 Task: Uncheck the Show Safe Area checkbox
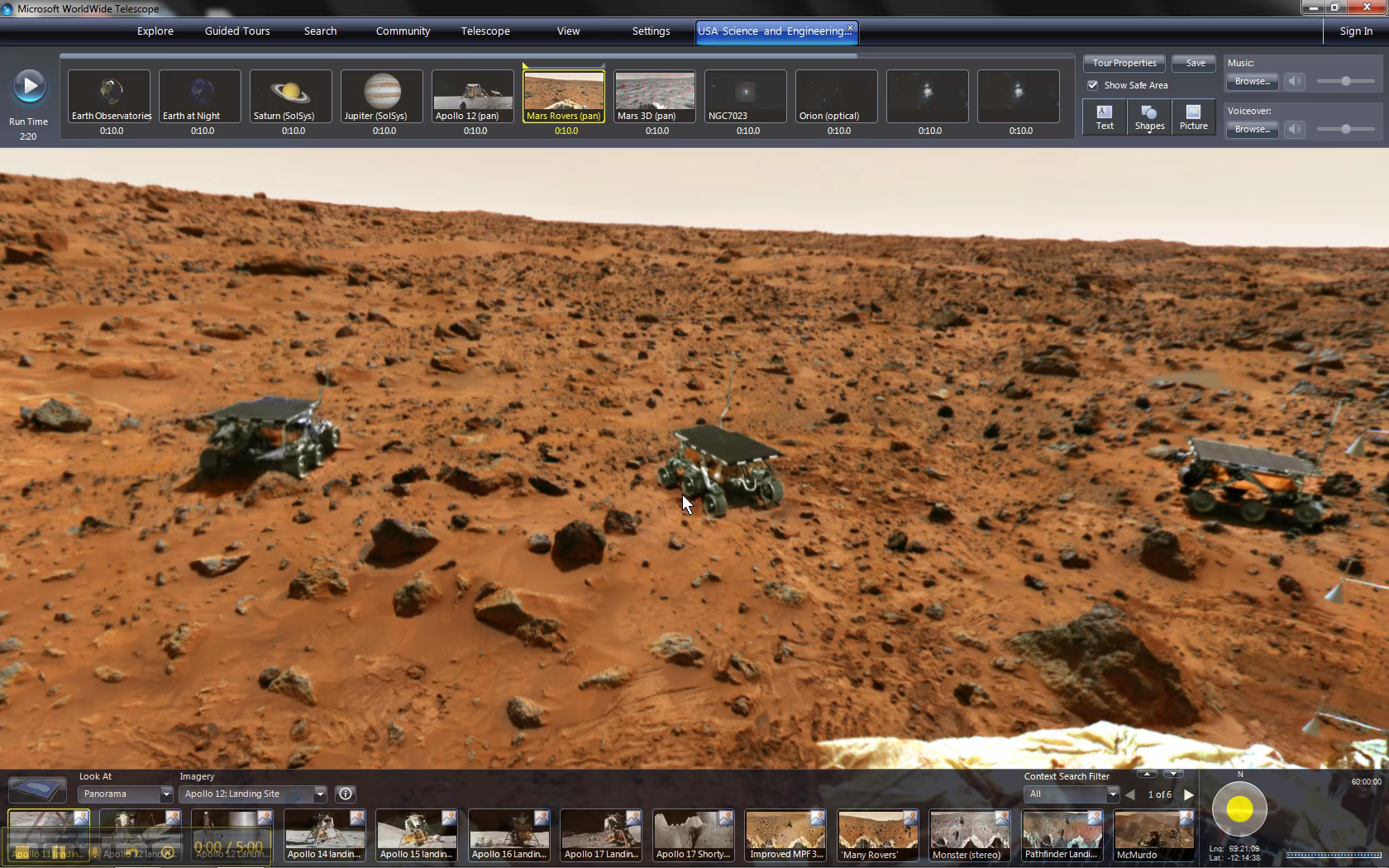point(1093,85)
